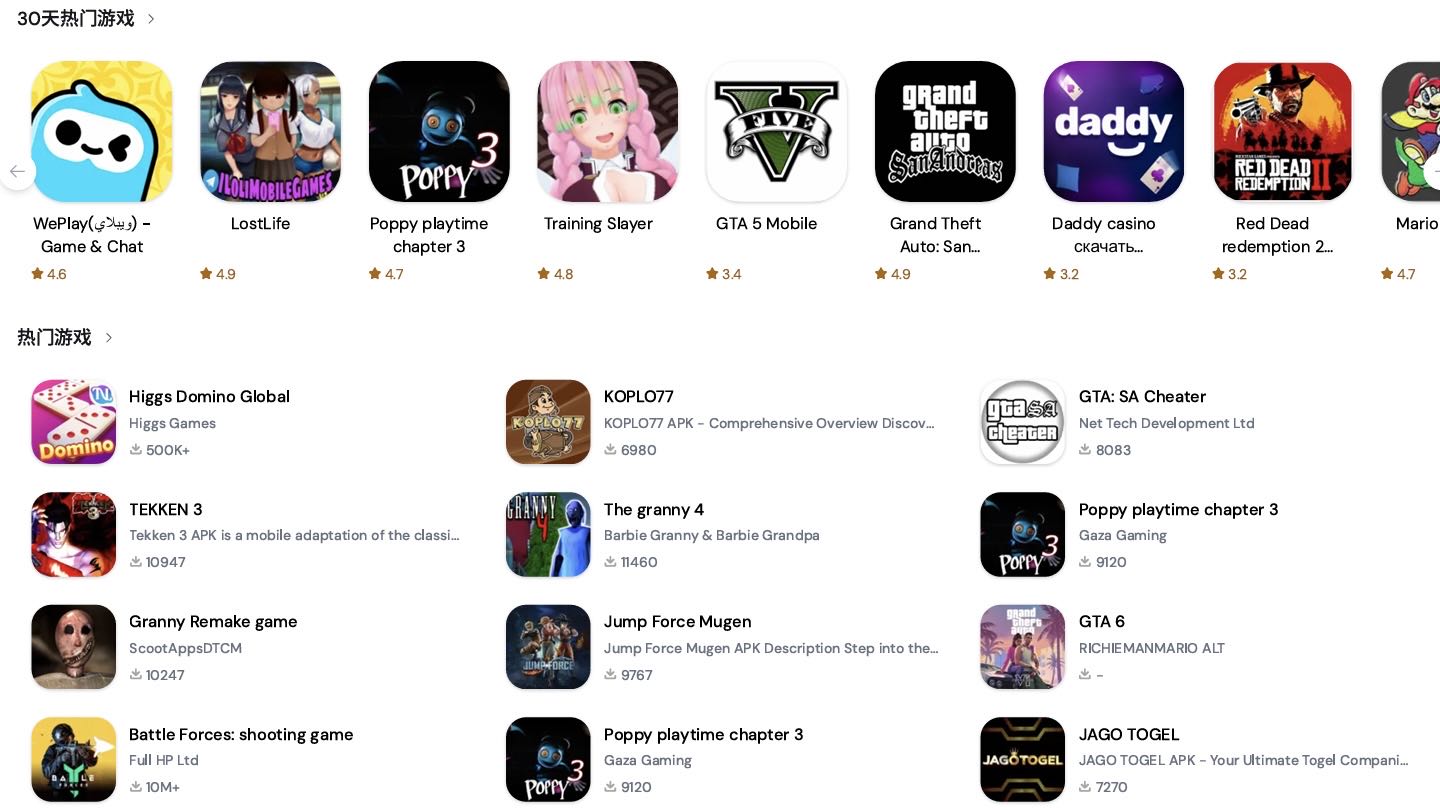Expand the 热门游戏 section chevron
1440x810 pixels.
pyautogui.click(x=109, y=338)
